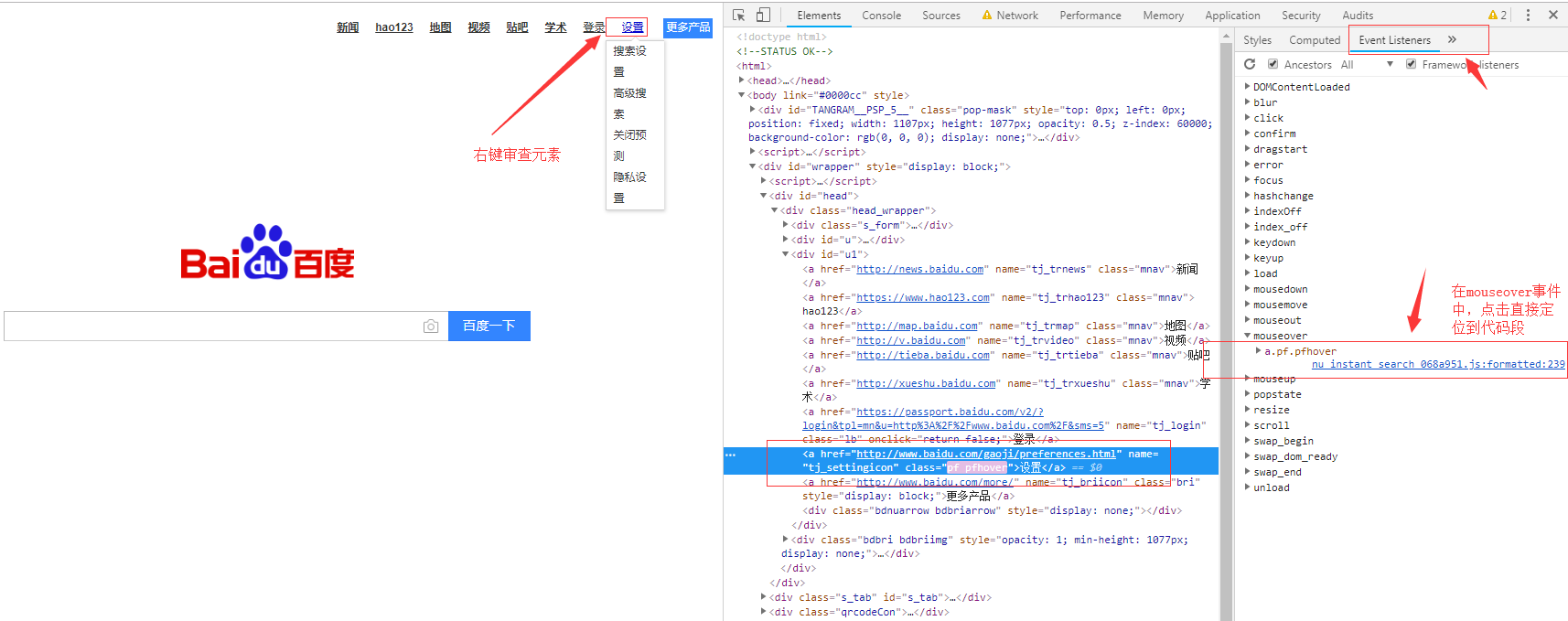1568x621 pixels.
Task: Open the Application tab
Action: click(1232, 16)
